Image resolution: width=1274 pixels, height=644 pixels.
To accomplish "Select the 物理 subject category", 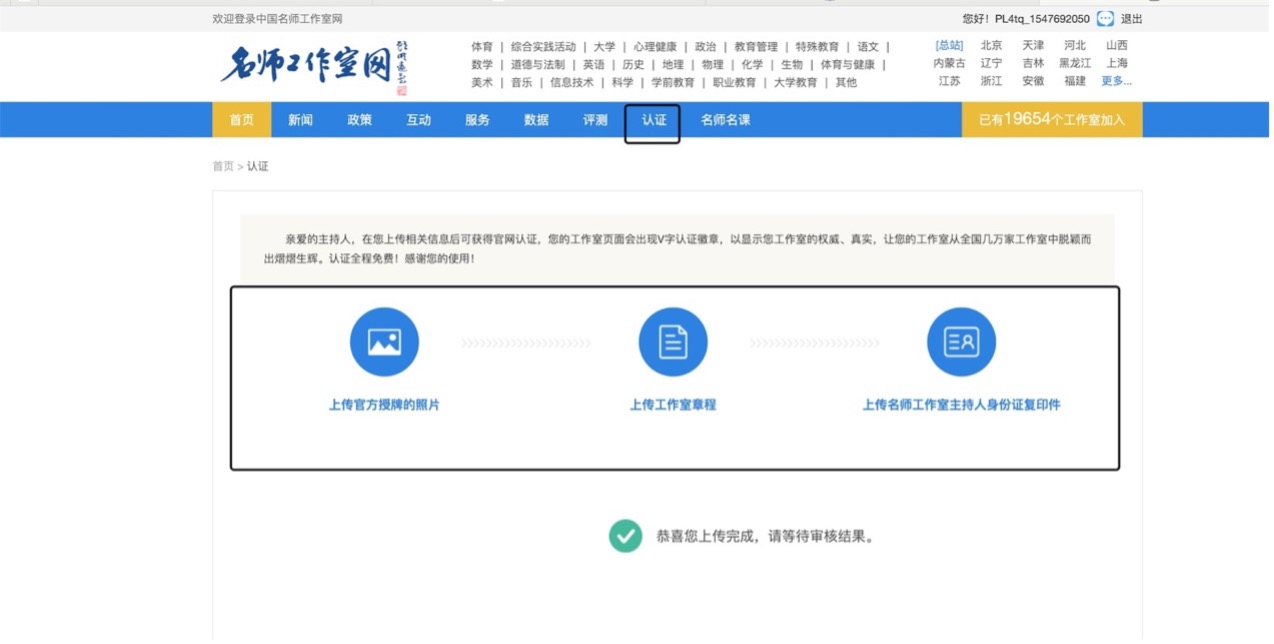I will coord(712,65).
